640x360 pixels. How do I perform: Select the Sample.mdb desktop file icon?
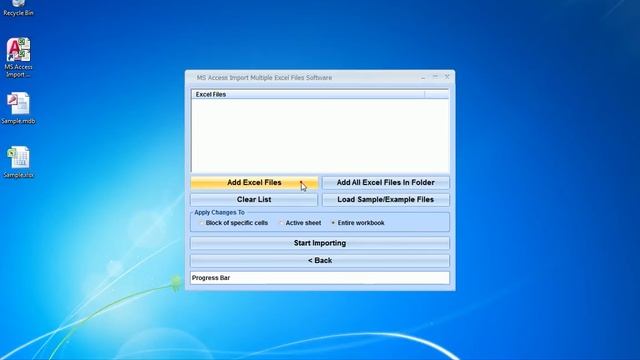tap(18, 108)
